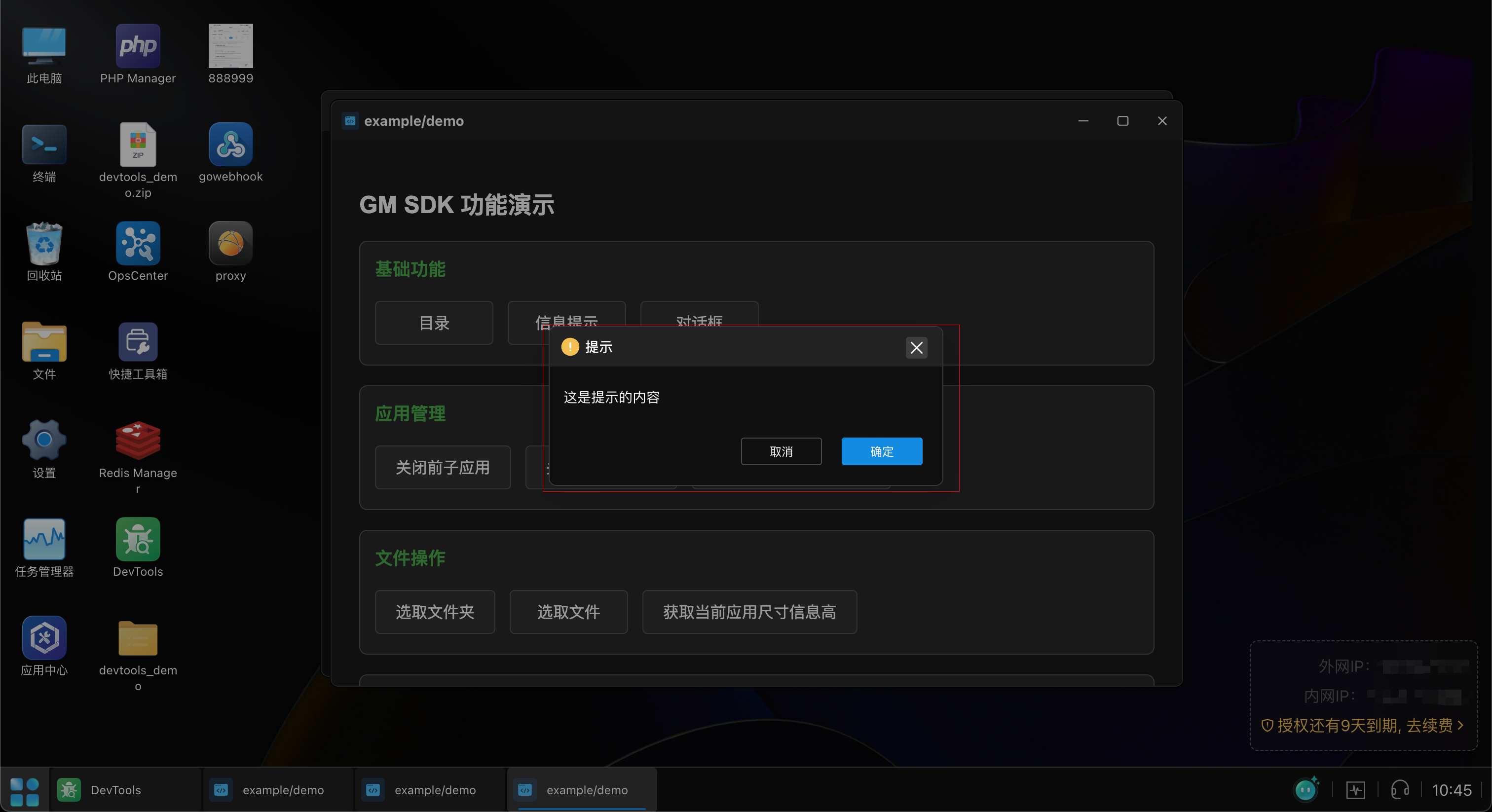Open the start menu launcher in taskbar

click(x=24, y=791)
